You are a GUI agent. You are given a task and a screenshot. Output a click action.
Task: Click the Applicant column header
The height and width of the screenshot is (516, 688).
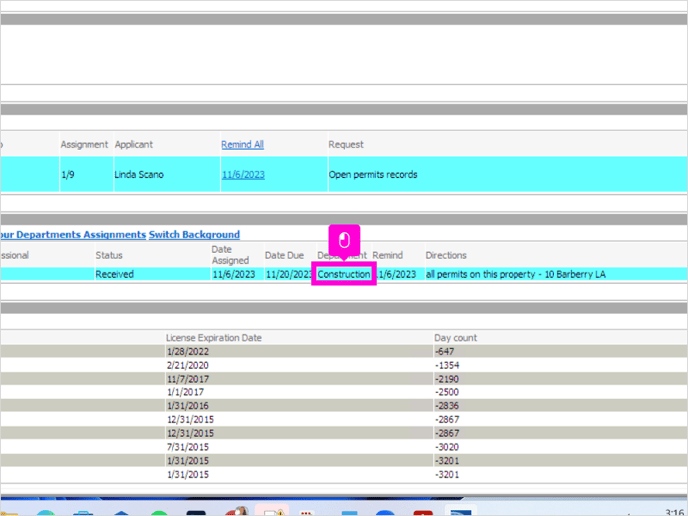click(134, 144)
